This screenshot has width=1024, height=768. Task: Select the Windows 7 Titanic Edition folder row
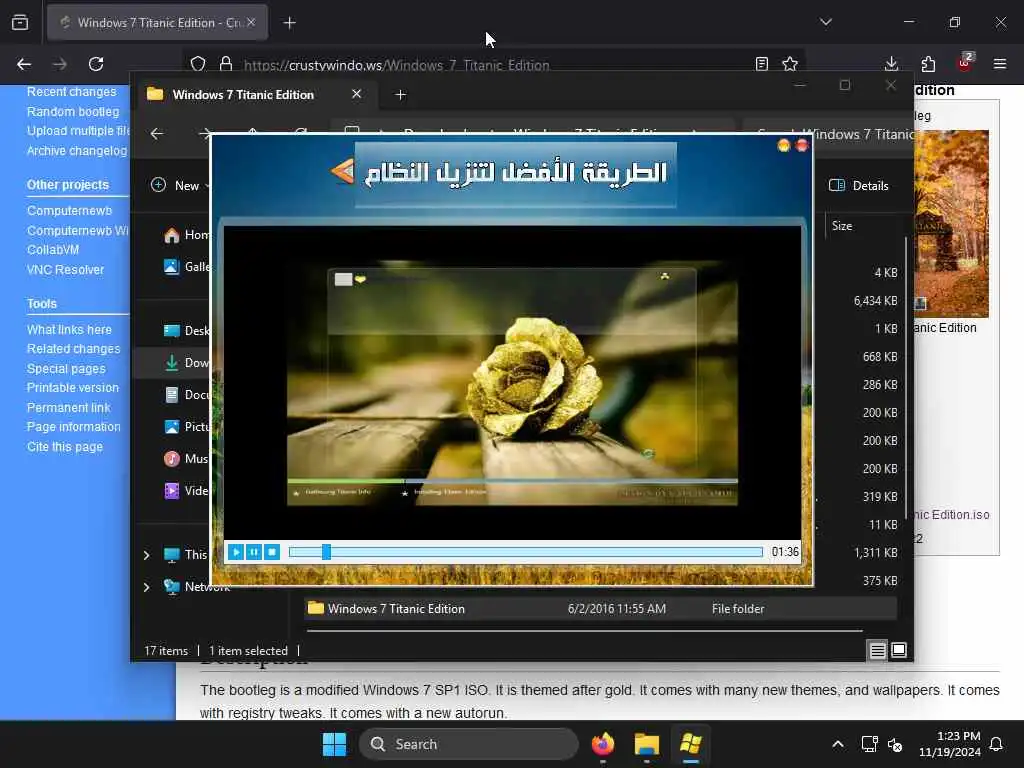tap(600, 609)
